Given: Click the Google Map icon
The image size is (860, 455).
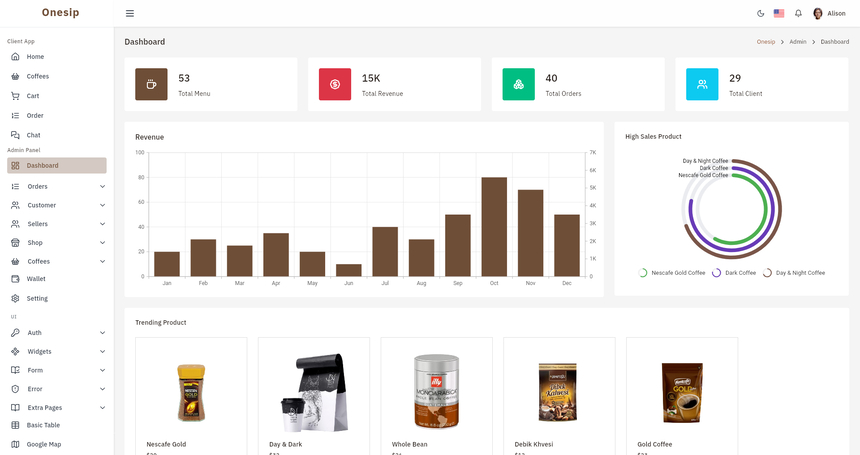Looking at the screenshot, I should 15,445.
